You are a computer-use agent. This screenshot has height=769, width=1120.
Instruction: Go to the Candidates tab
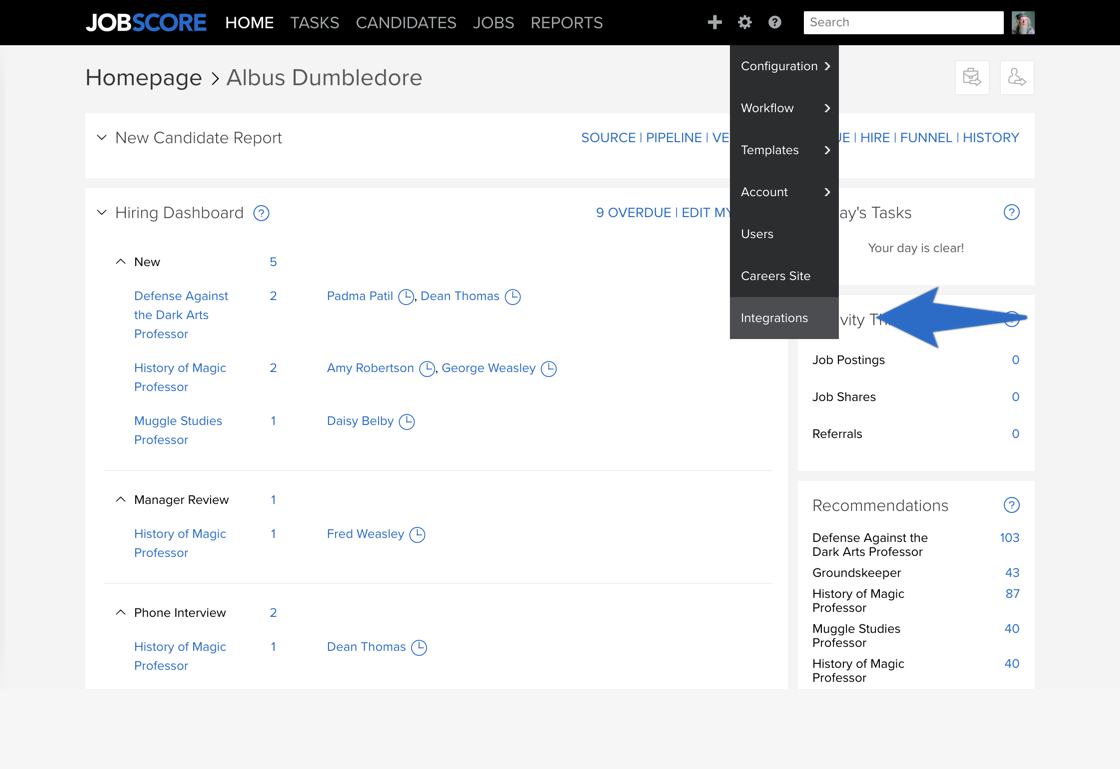point(406,23)
